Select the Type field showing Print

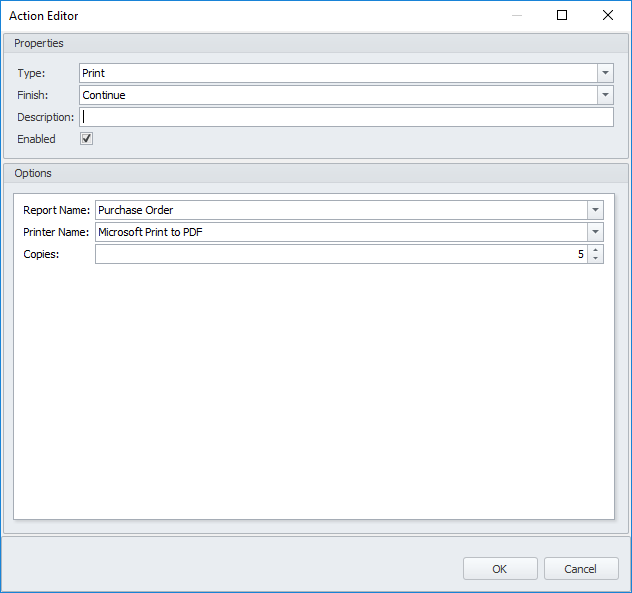pos(338,73)
